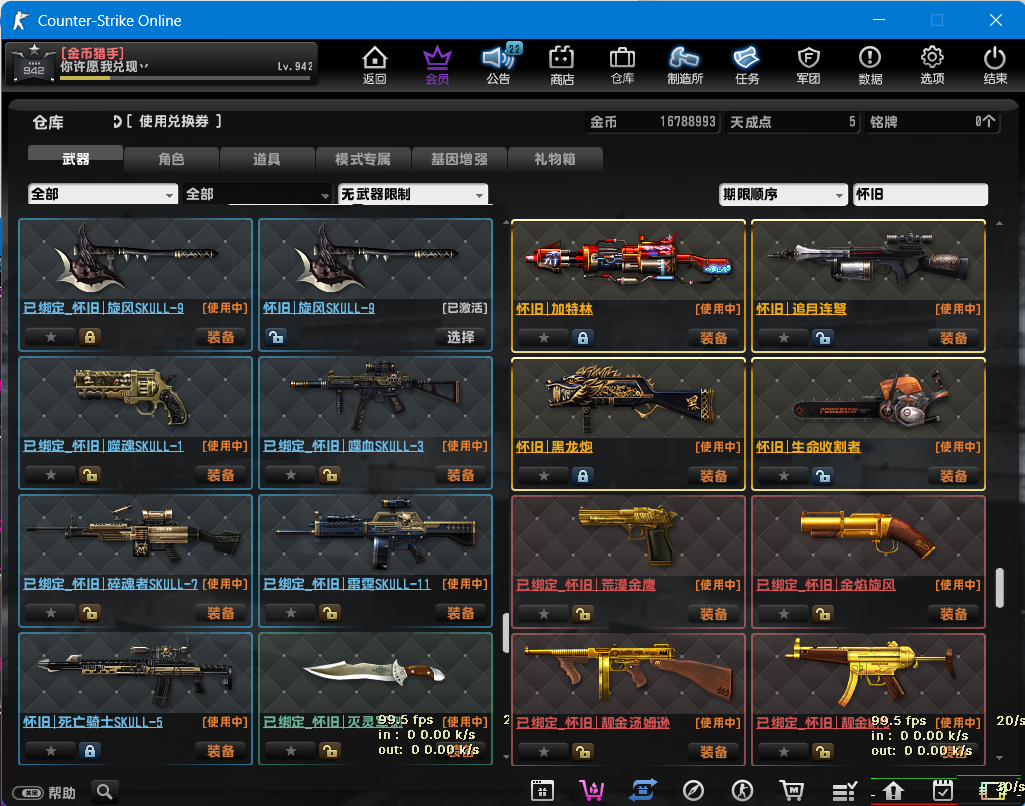
Task: Open the 公告 announcements speaker icon
Action: pyautogui.click(x=499, y=65)
